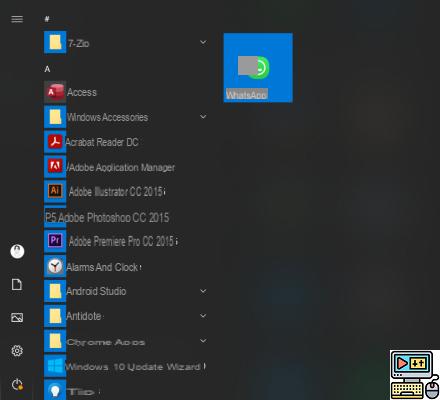Open Windows 10 Update Wizard icon
Image resolution: width=440 pixels, height=400 pixels.
(x=55, y=366)
